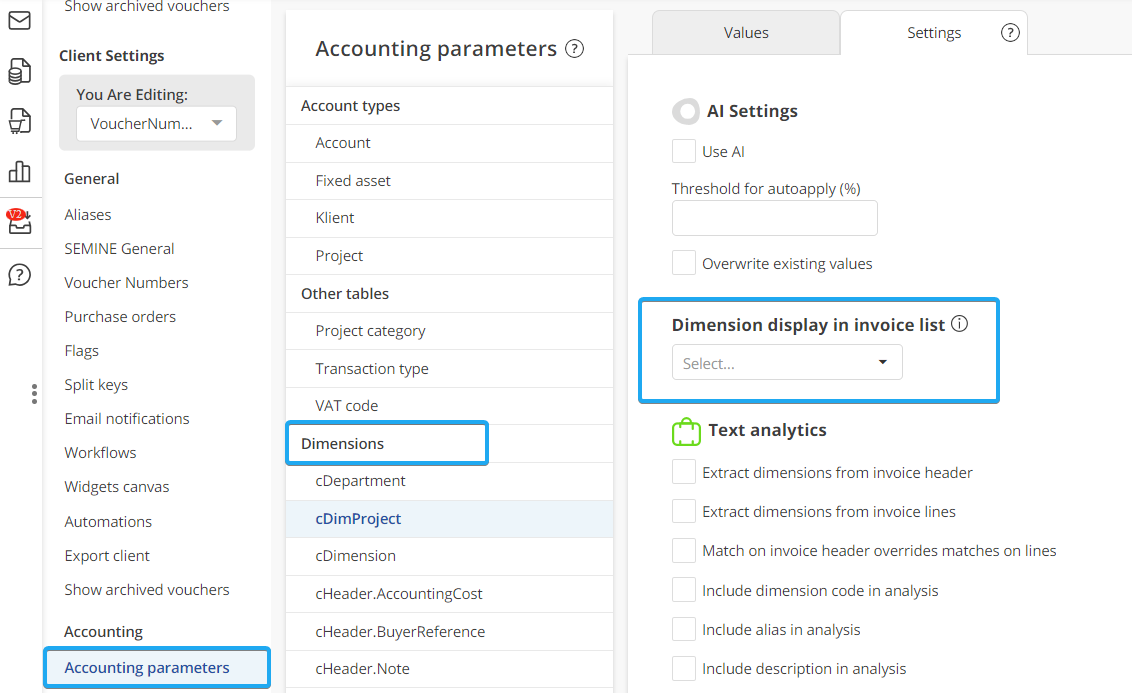Select cDepartment in the Dimensions list
The width and height of the screenshot is (1132, 693).
(x=360, y=481)
